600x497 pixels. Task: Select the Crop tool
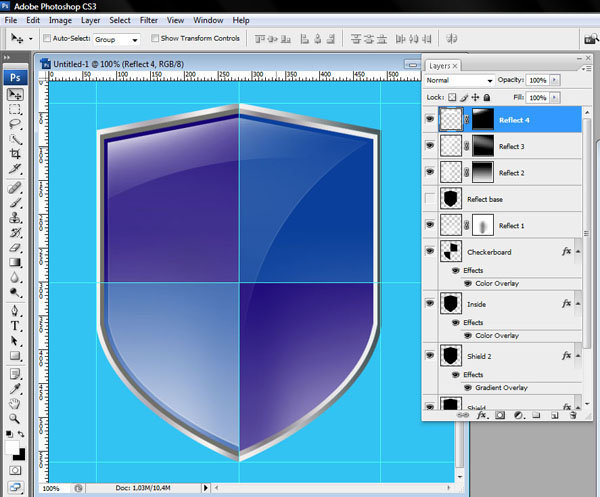tap(15, 154)
